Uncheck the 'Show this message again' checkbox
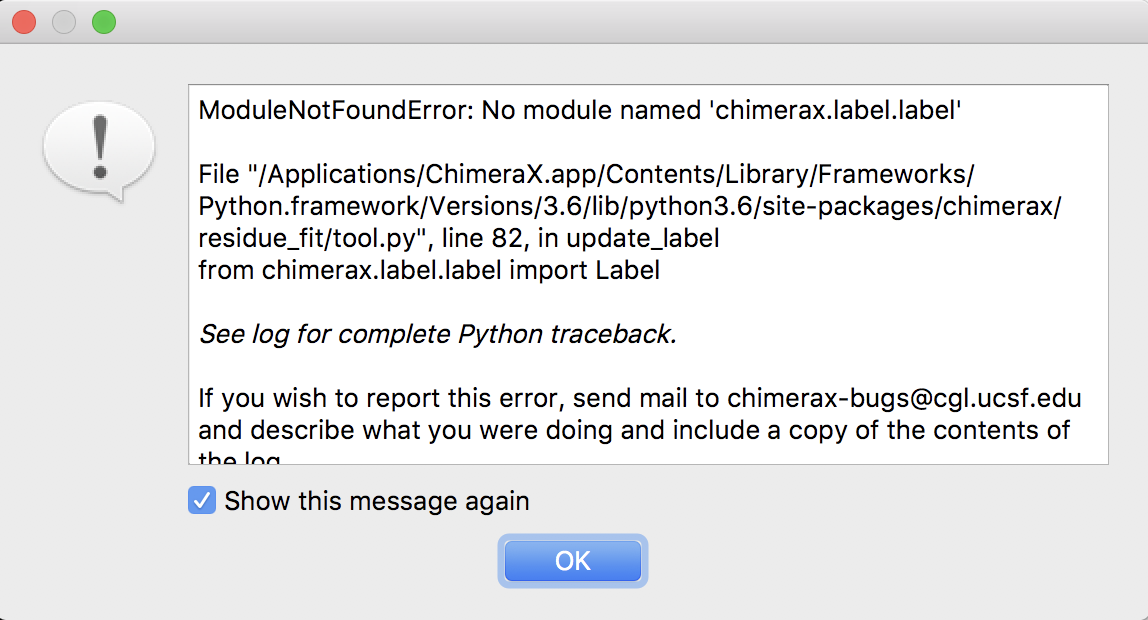The width and height of the screenshot is (1148, 620). tap(202, 501)
